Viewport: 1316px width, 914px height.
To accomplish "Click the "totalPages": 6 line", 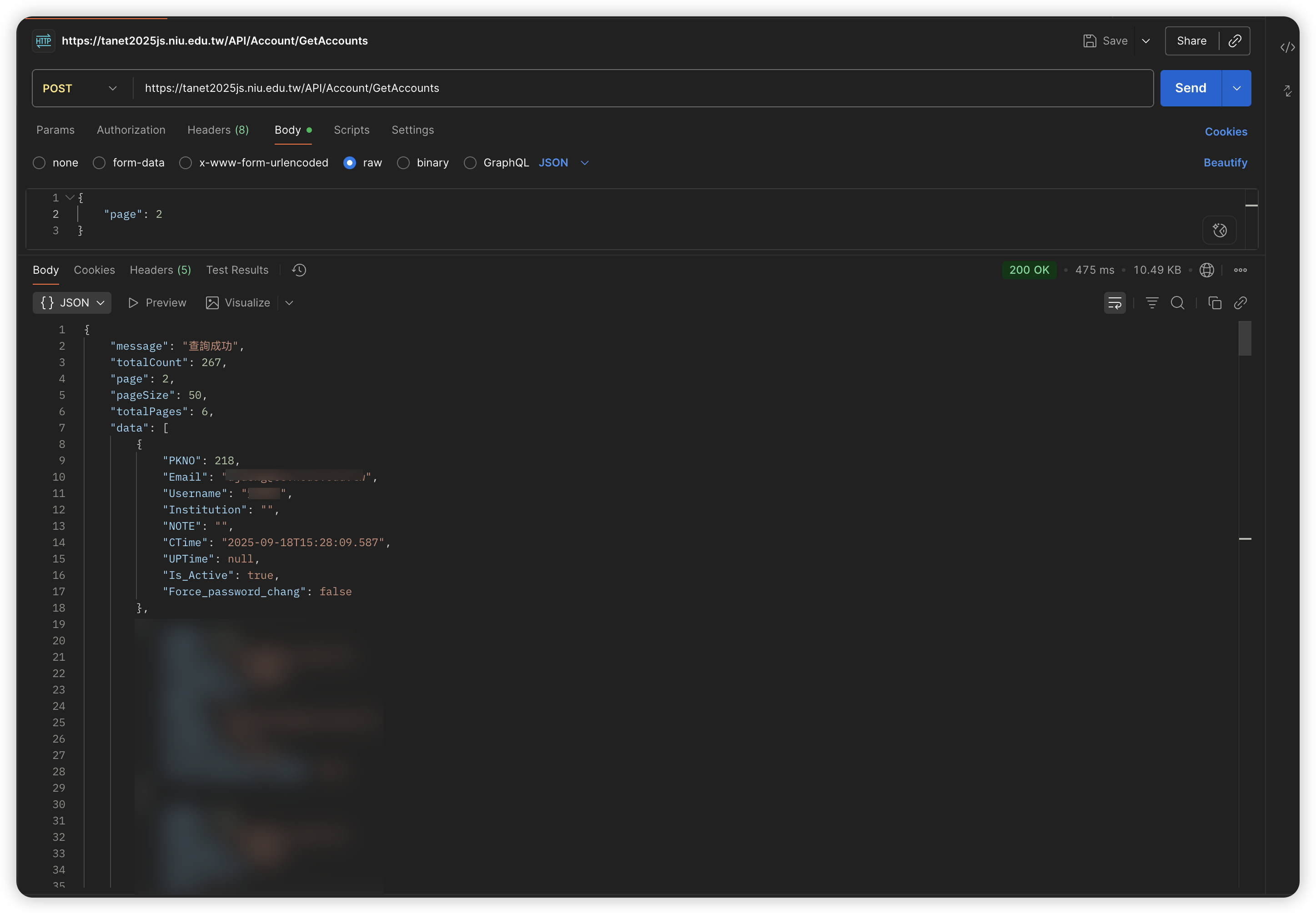I will 162,412.
